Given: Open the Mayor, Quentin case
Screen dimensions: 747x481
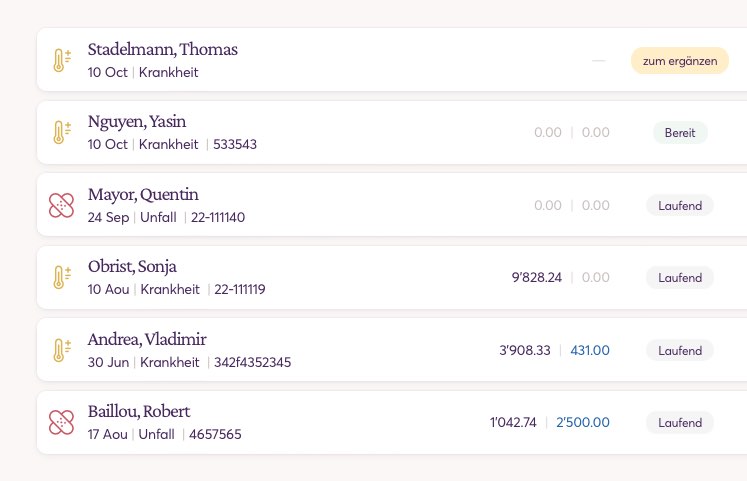Looking at the screenshot, I should tap(392, 205).
